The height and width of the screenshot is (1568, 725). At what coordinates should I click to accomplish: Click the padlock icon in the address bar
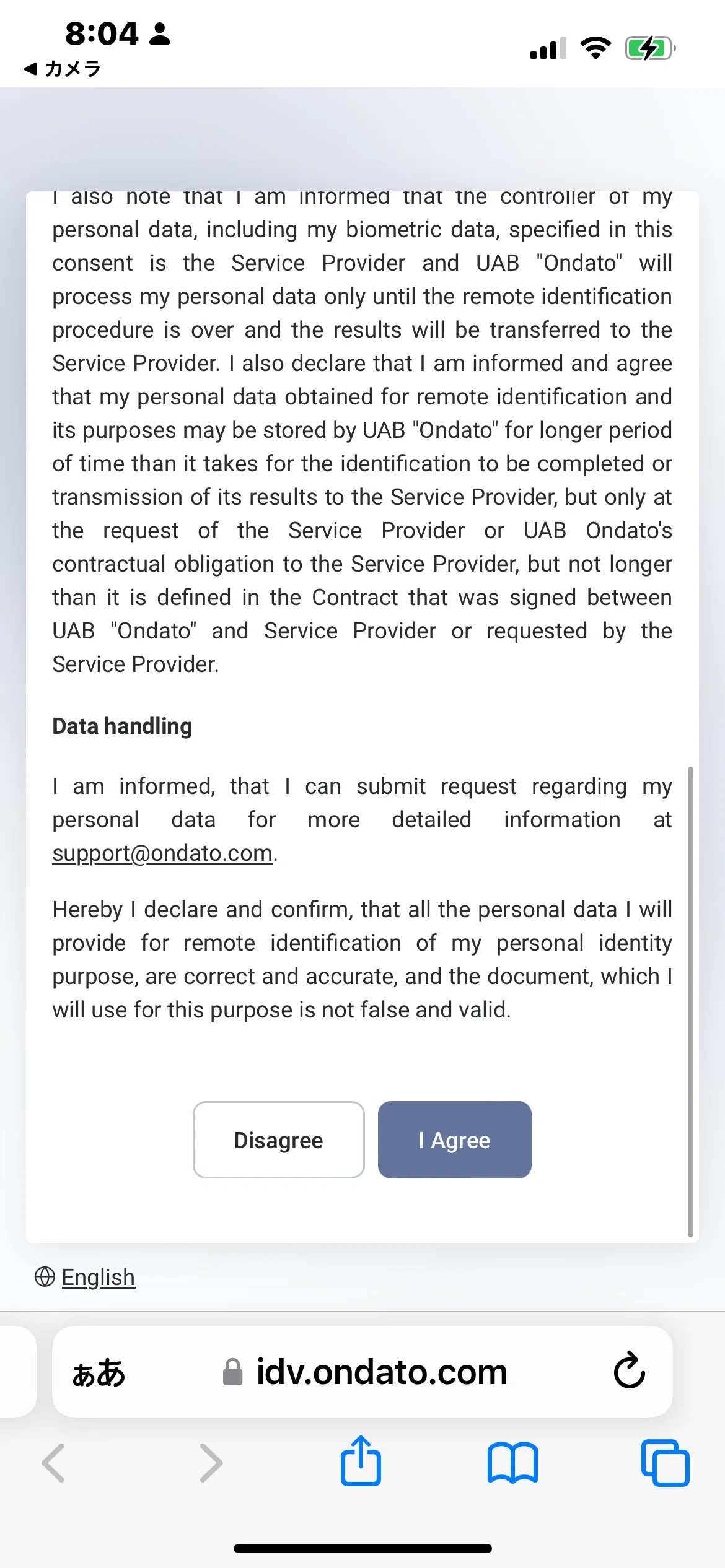click(232, 1371)
